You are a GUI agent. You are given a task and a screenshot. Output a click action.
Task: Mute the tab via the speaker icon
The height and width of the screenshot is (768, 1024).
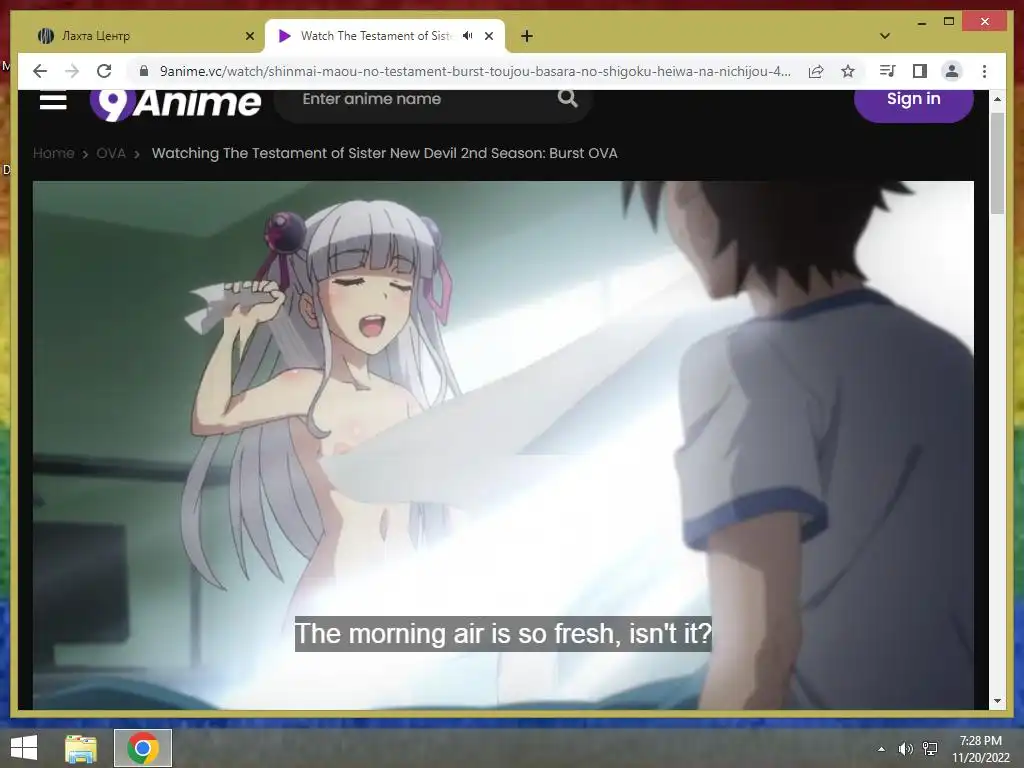[468, 36]
